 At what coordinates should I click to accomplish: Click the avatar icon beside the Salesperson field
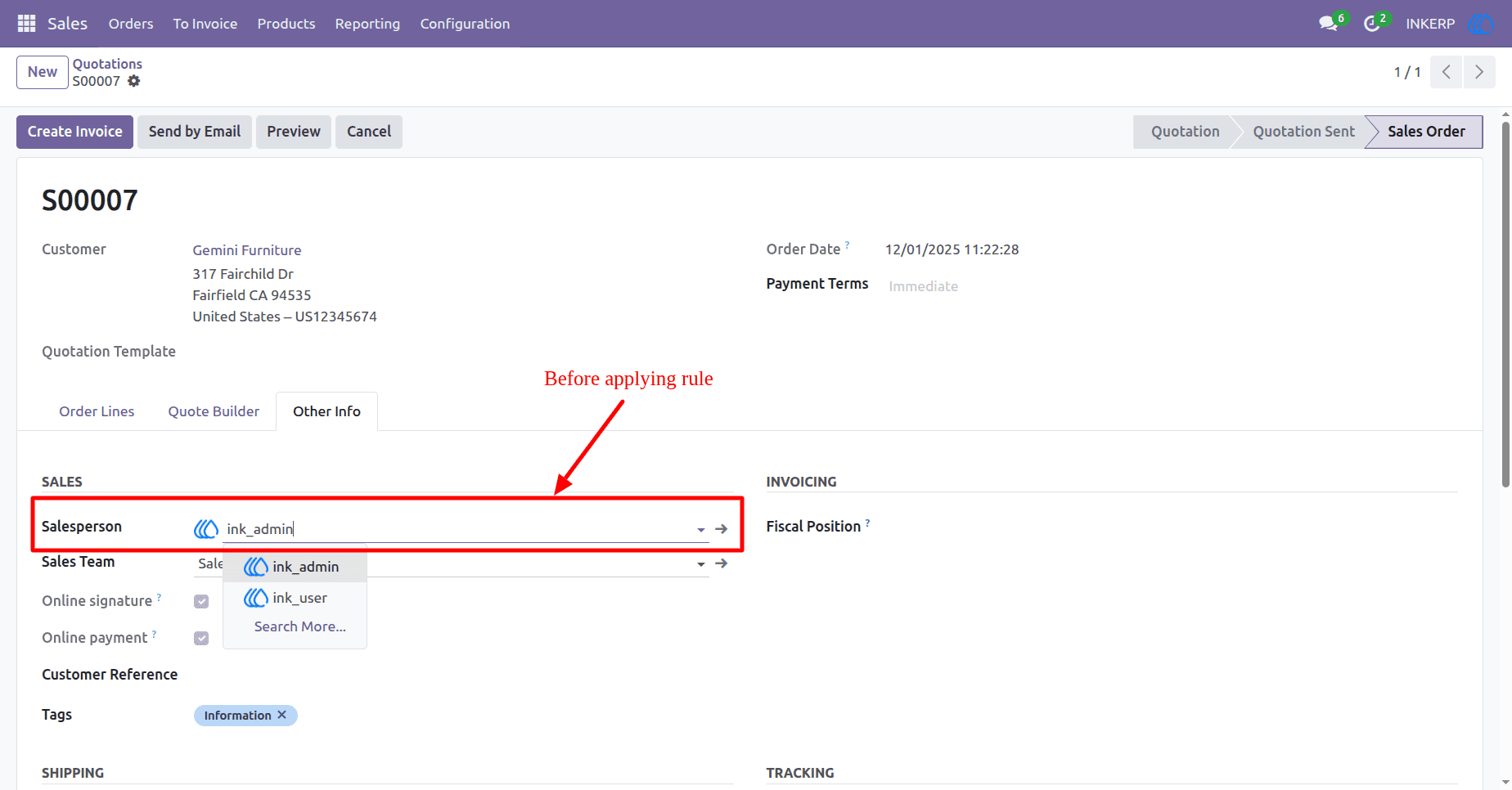click(x=206, y=529)
